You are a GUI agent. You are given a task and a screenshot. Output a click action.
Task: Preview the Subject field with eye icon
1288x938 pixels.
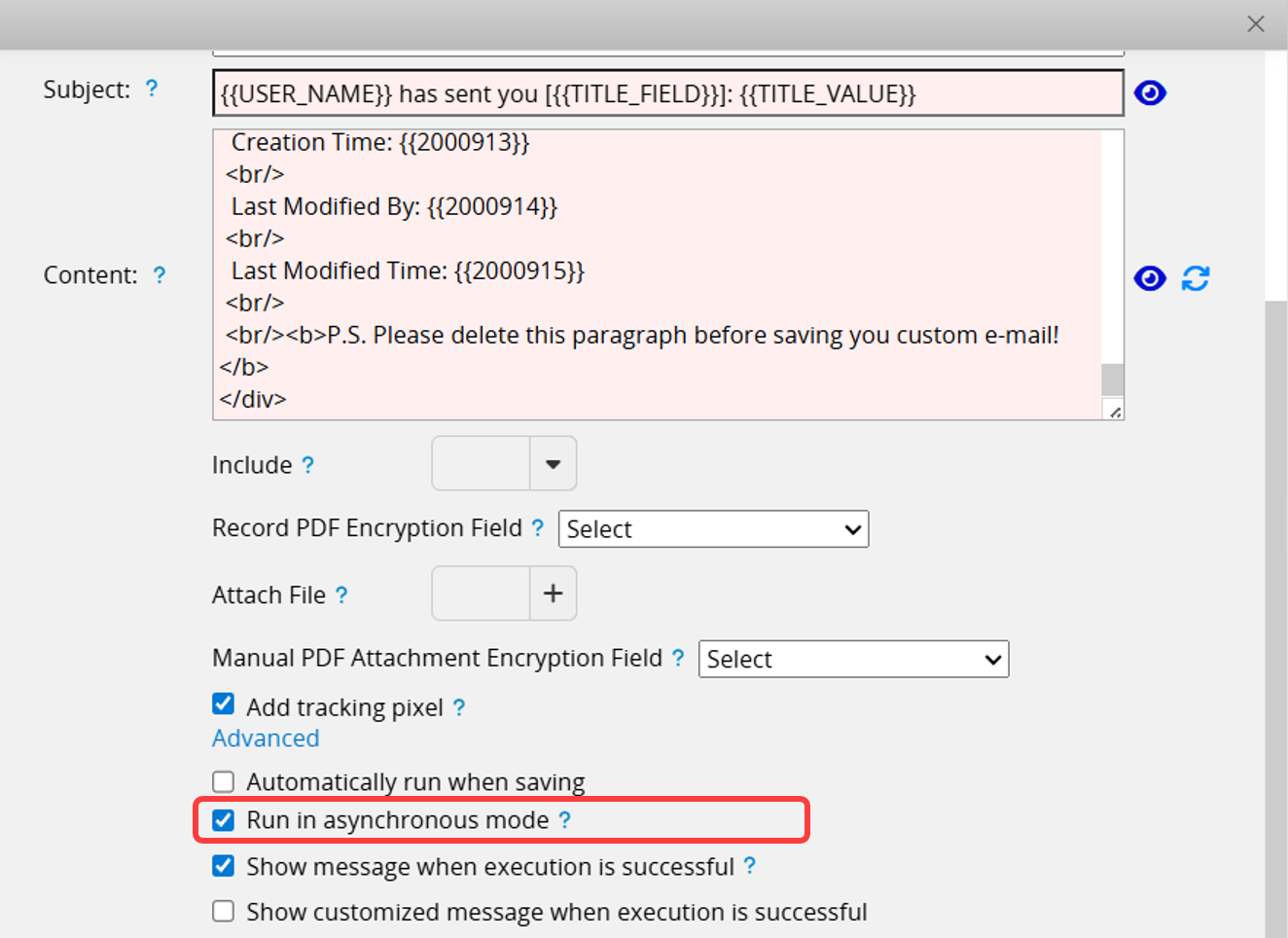tap(1150, 93)
